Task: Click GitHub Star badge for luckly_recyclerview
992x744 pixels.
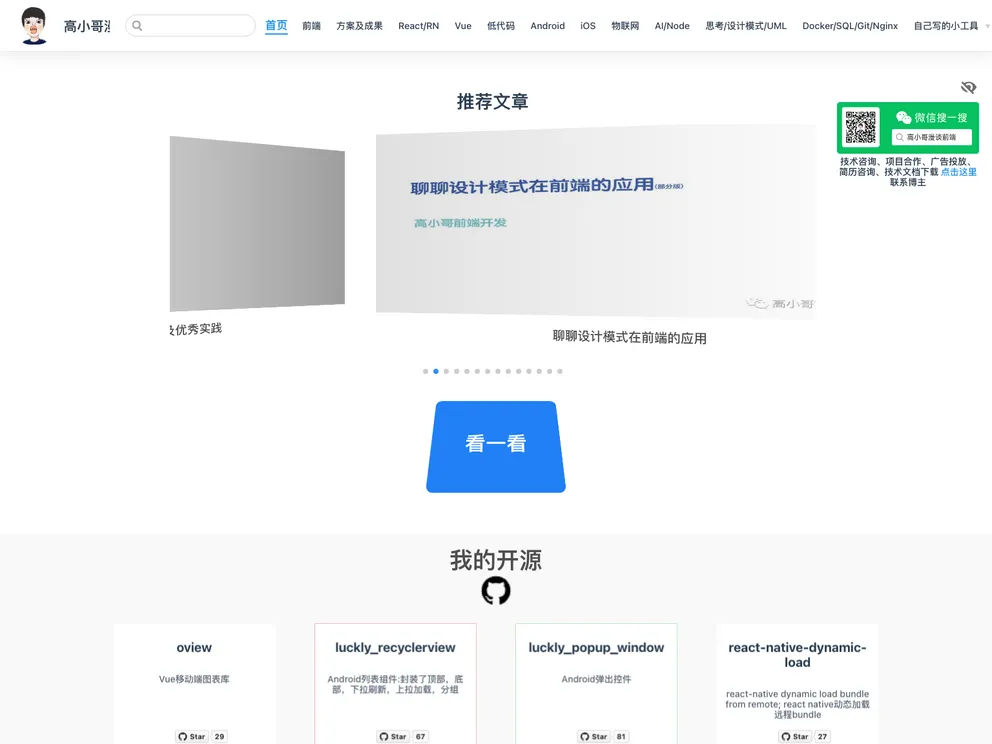Action: pyautogui.click(x=393, y=737)
